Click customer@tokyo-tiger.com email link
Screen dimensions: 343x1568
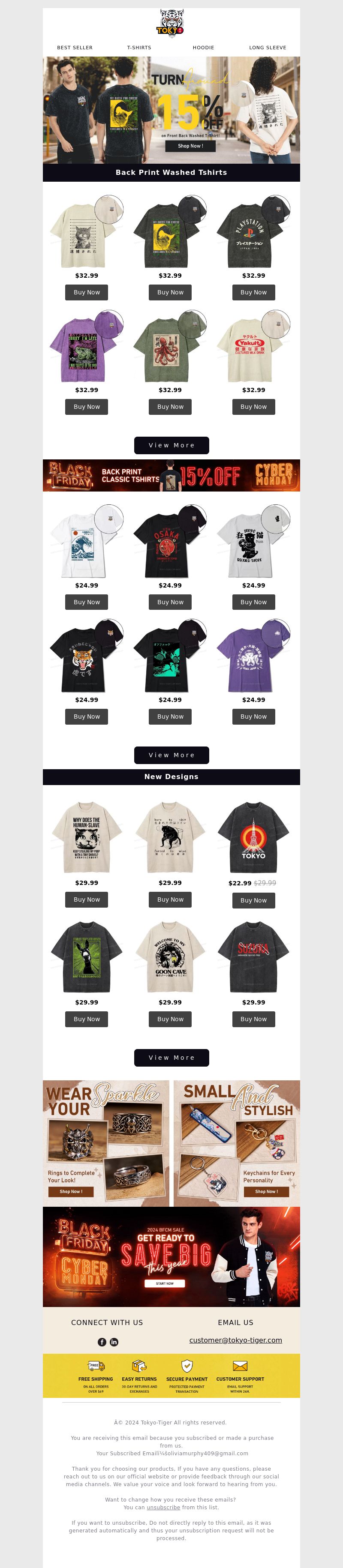point(236,1340)
